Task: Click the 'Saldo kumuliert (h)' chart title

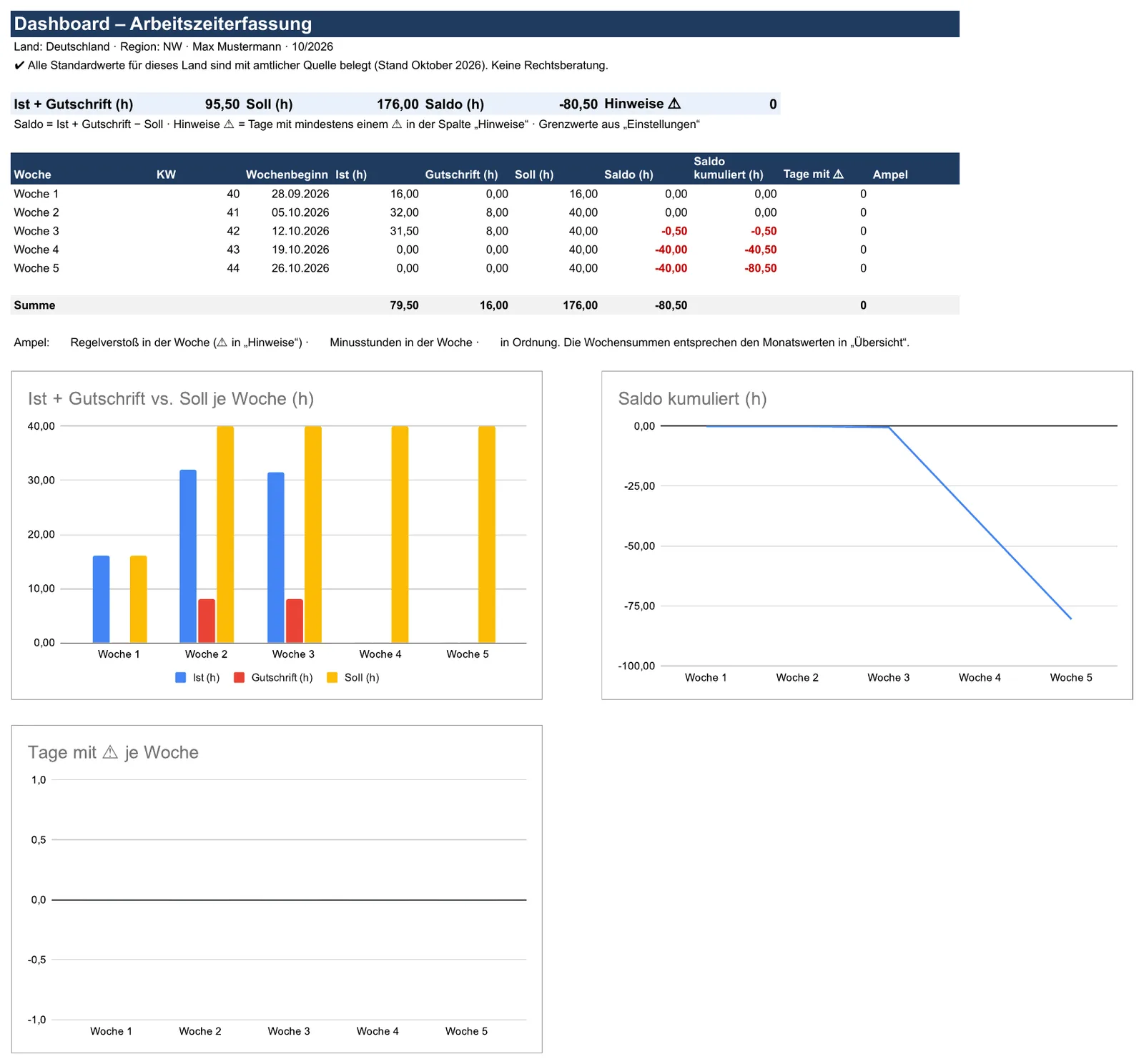Action: tap(692, 399)
